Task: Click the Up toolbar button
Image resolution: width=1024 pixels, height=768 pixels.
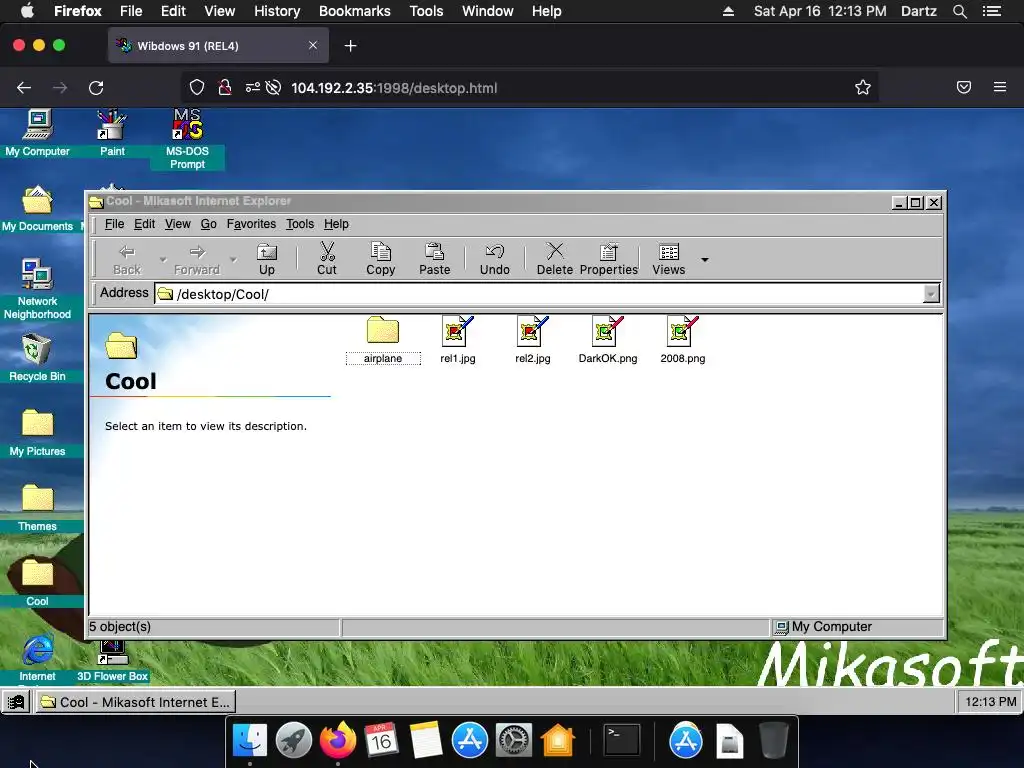Action: point(266,259)
